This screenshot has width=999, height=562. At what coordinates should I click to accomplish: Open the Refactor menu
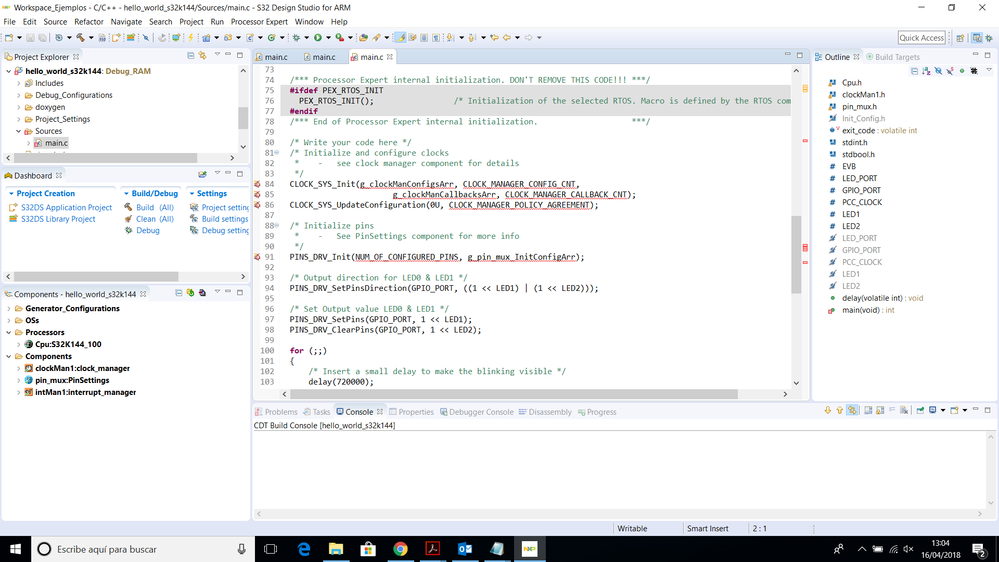coord(89,22)
